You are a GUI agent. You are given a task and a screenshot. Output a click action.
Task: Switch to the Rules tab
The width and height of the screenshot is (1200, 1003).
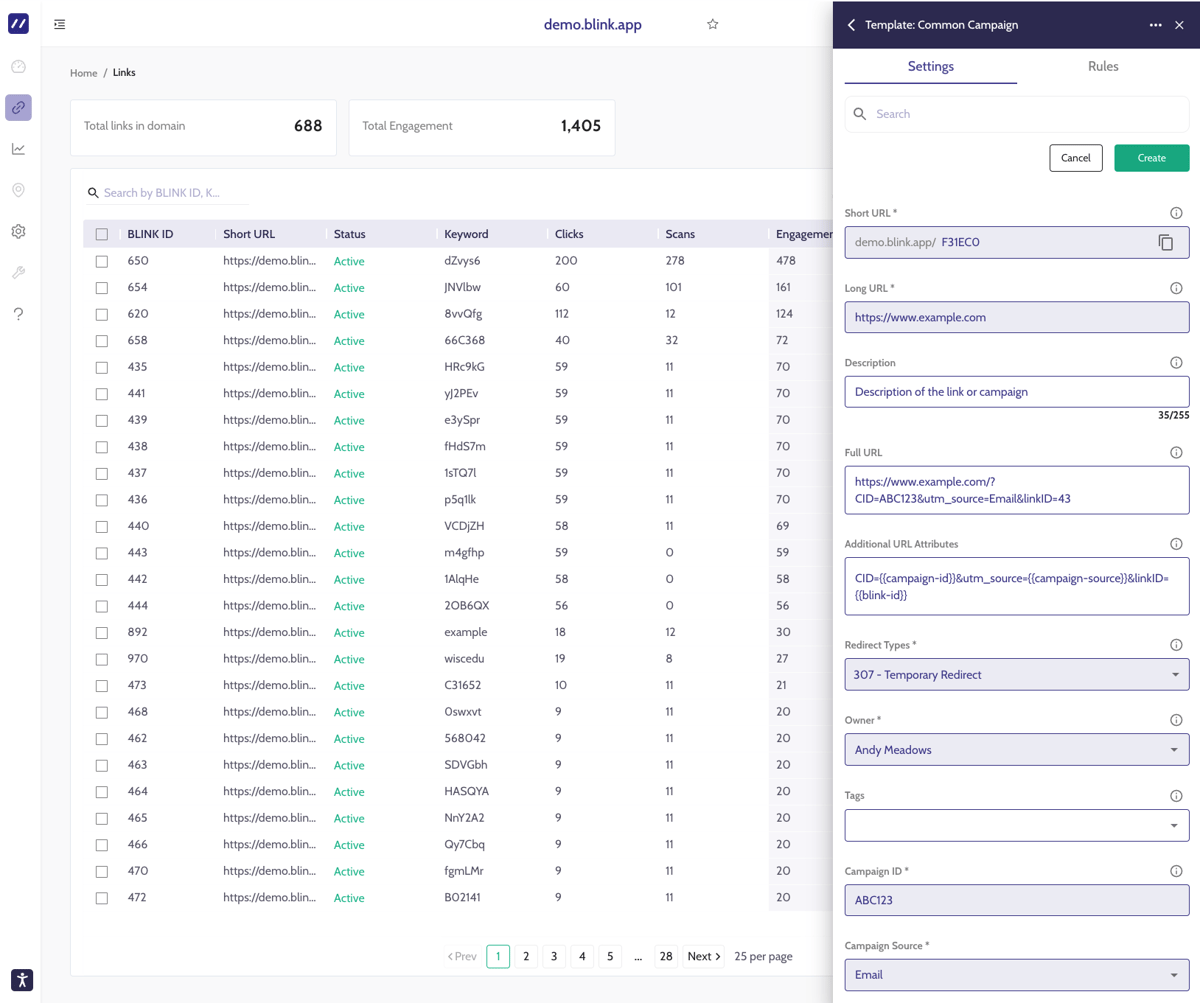(x=1103, y=66)
